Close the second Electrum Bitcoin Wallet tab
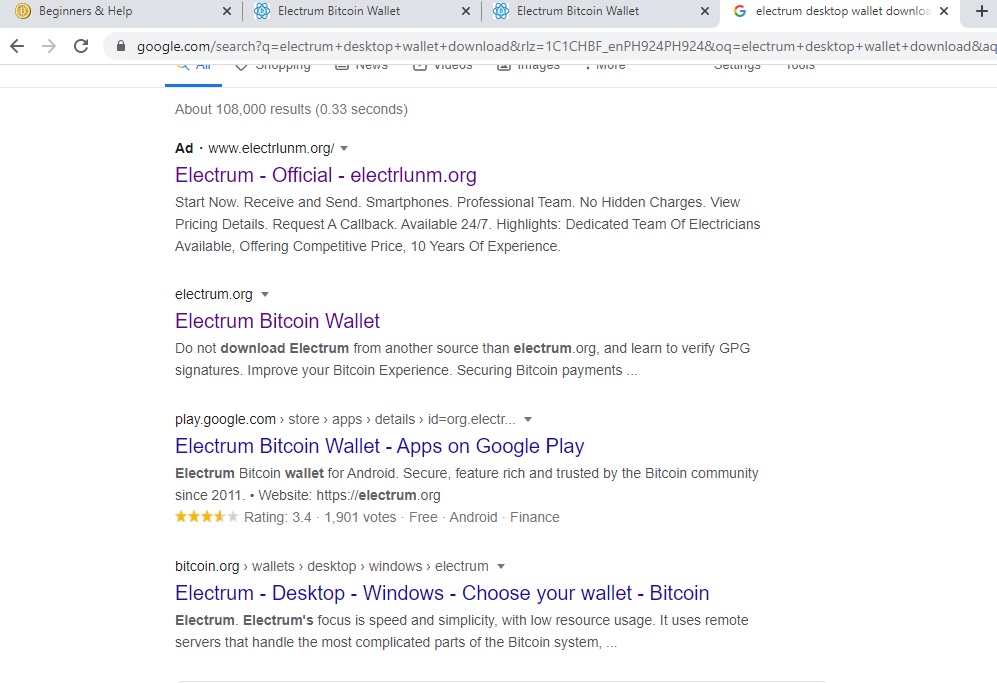997x683 pixels. pyautogui.click(x=705, y=11)
